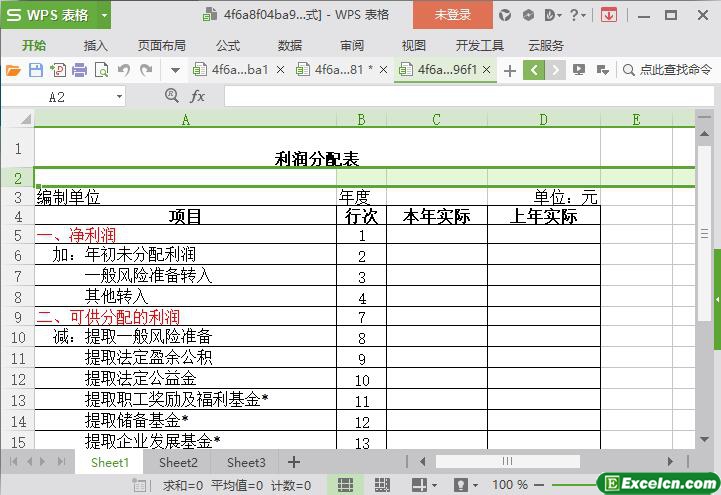The height and width of the screenshot is (495, 721).
Task: Undo the last action
Action: coord(124,70)
